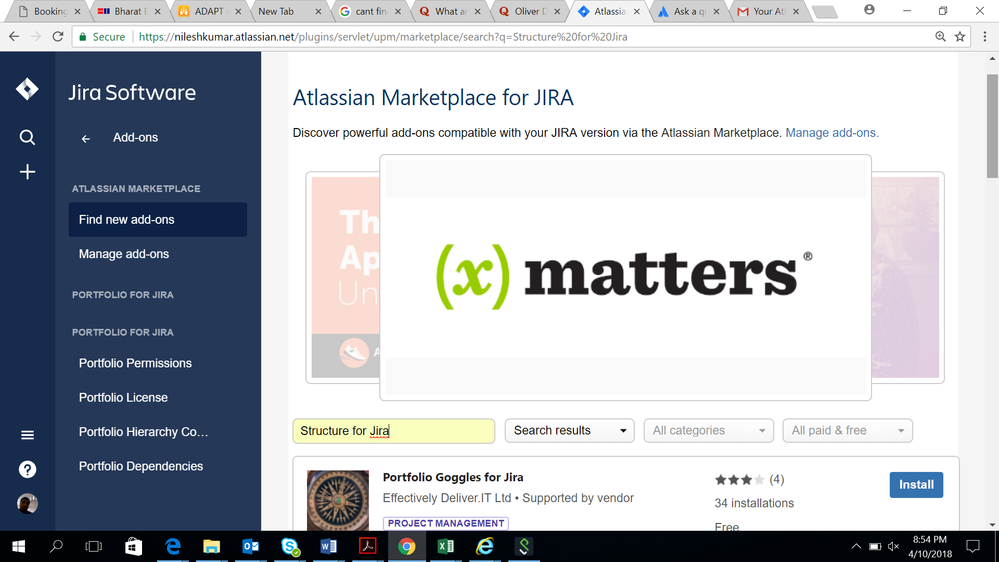999x562 pixels.
Task: Open Portfolio Goggles for Jira title link
Action: (453, 477)
